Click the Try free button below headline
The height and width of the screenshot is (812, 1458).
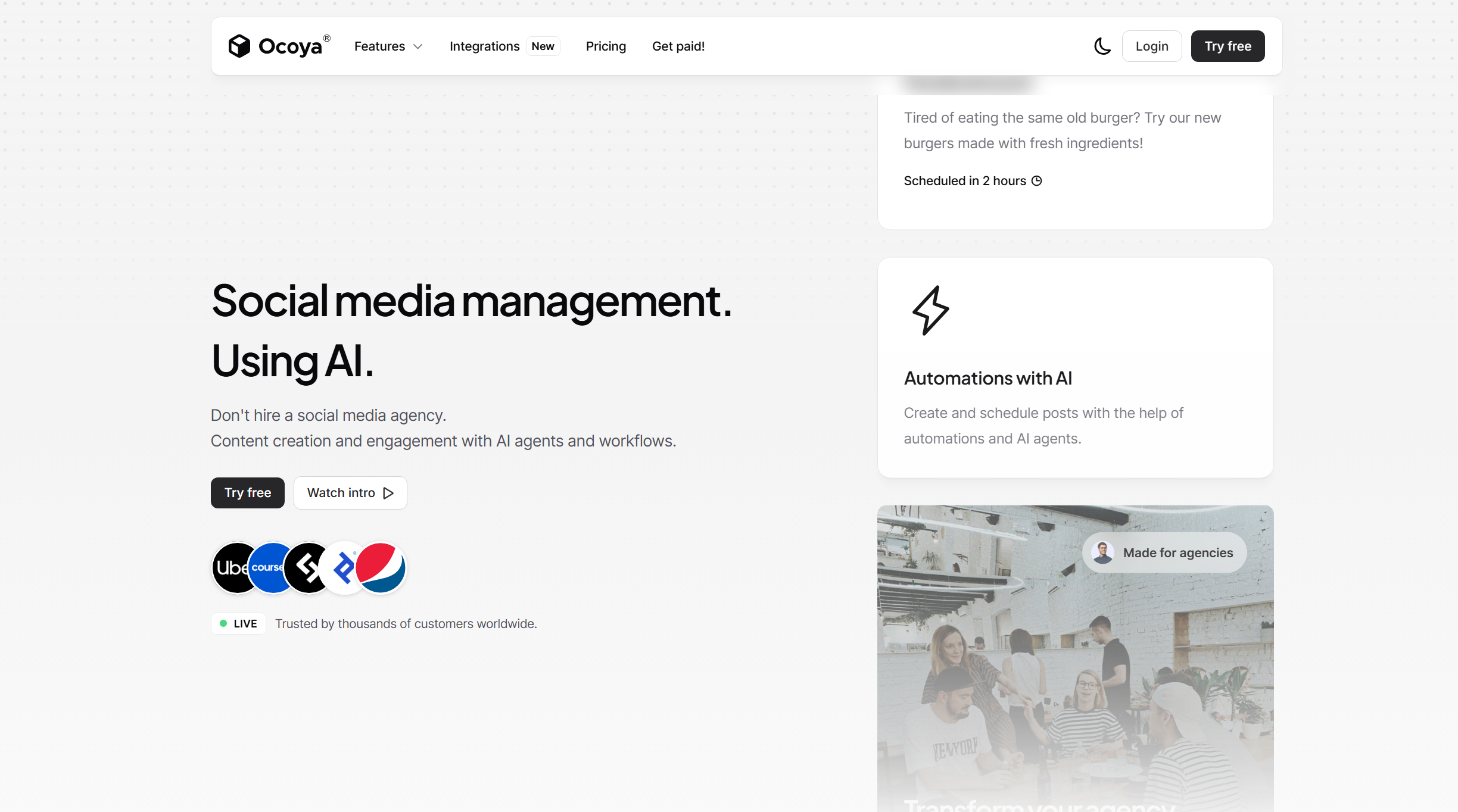pos(248,493)
